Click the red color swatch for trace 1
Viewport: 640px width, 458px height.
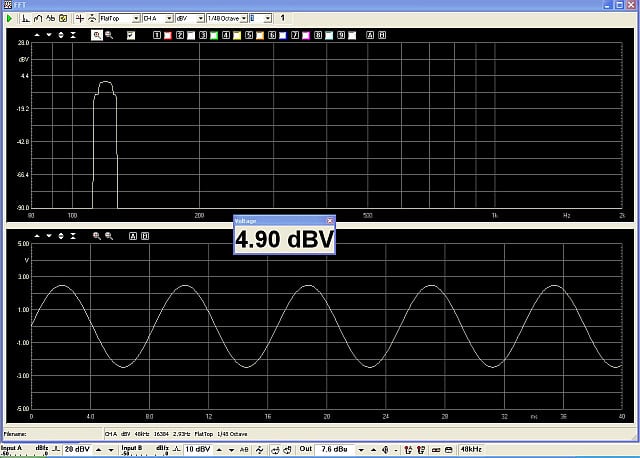coord(167,35)
